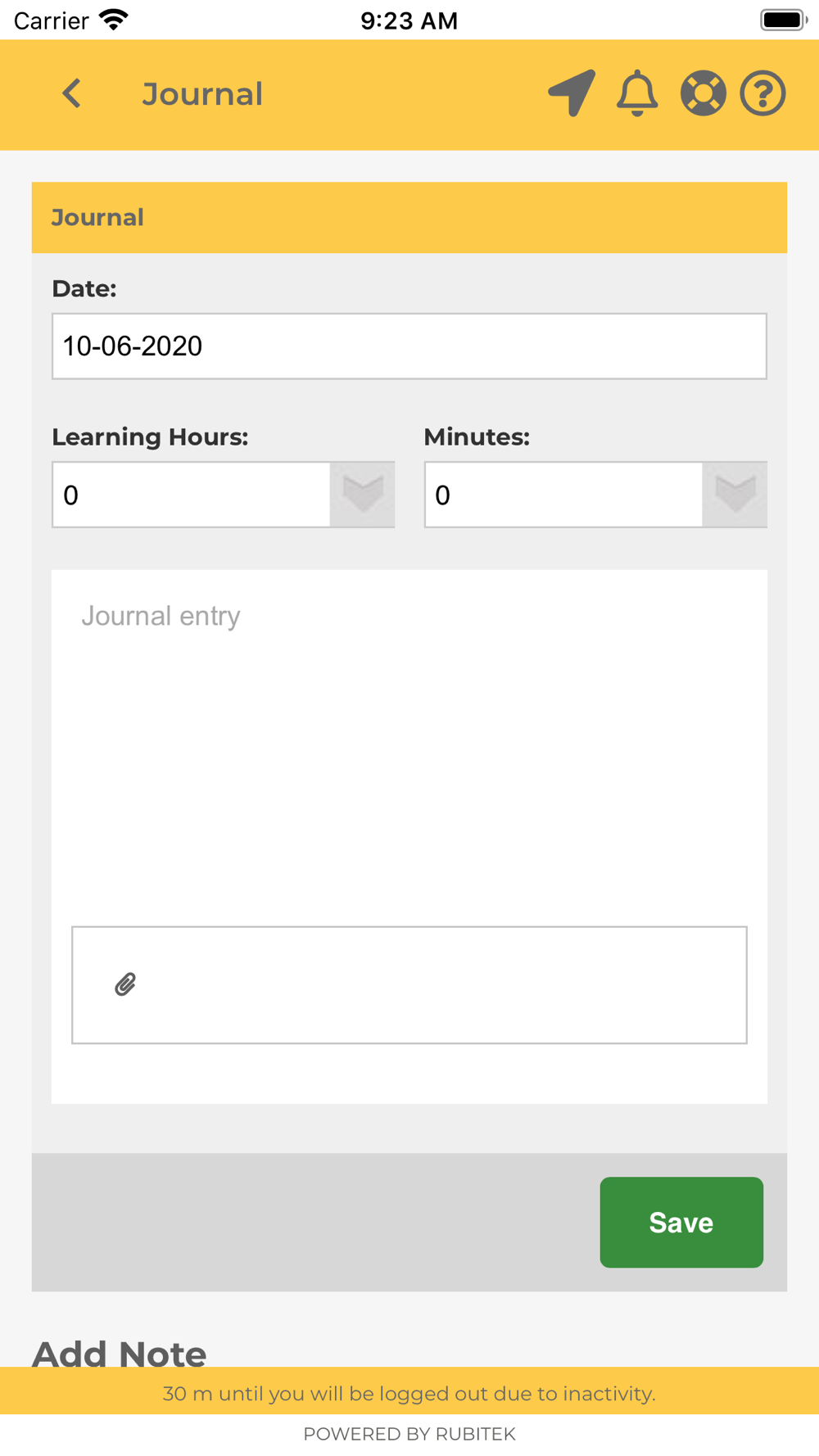Select the Learning Hours value field

pyautogui.click(x=192, y=495)
